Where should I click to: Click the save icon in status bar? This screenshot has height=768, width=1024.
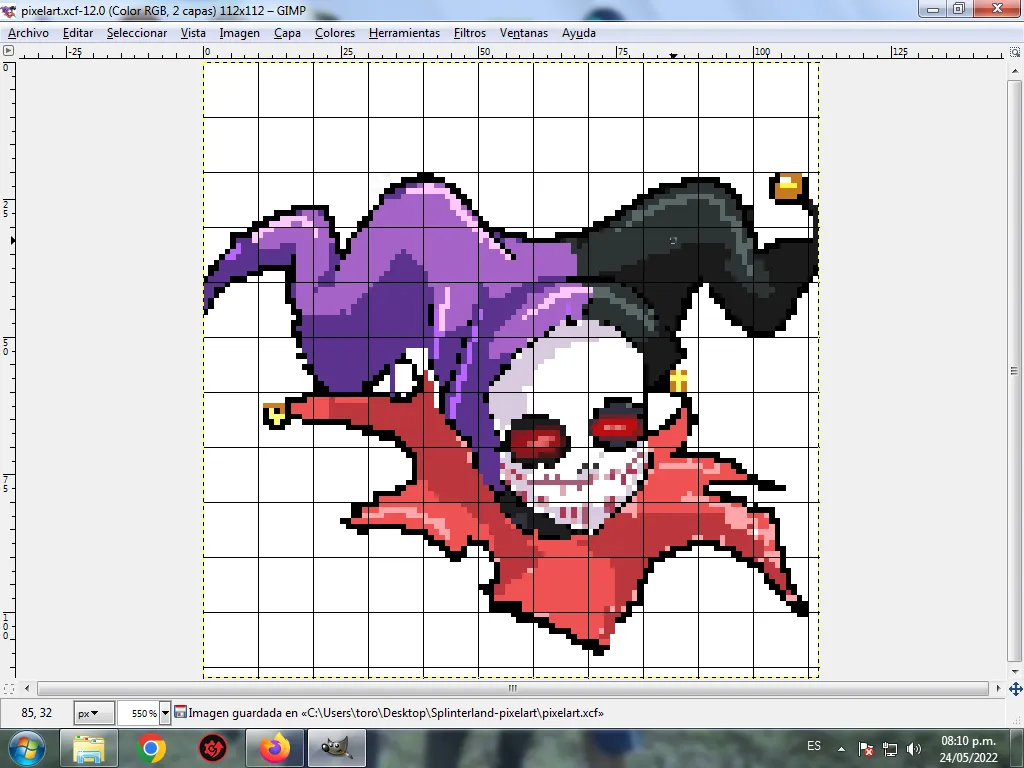click(x=180, y=712)
